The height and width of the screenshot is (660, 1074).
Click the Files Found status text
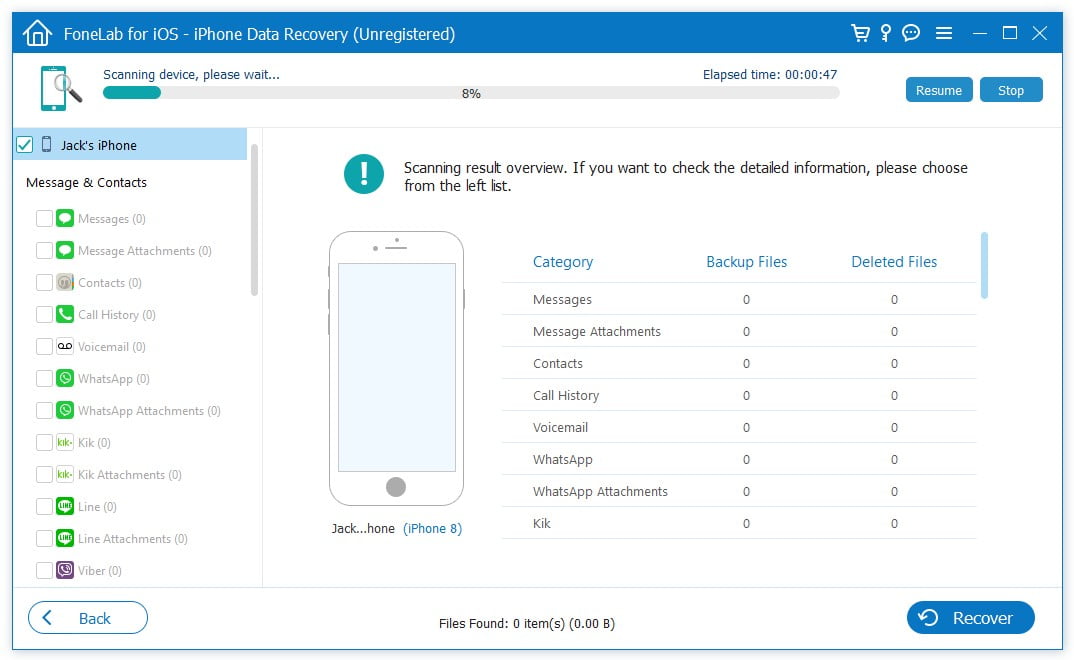click(527, 624)
